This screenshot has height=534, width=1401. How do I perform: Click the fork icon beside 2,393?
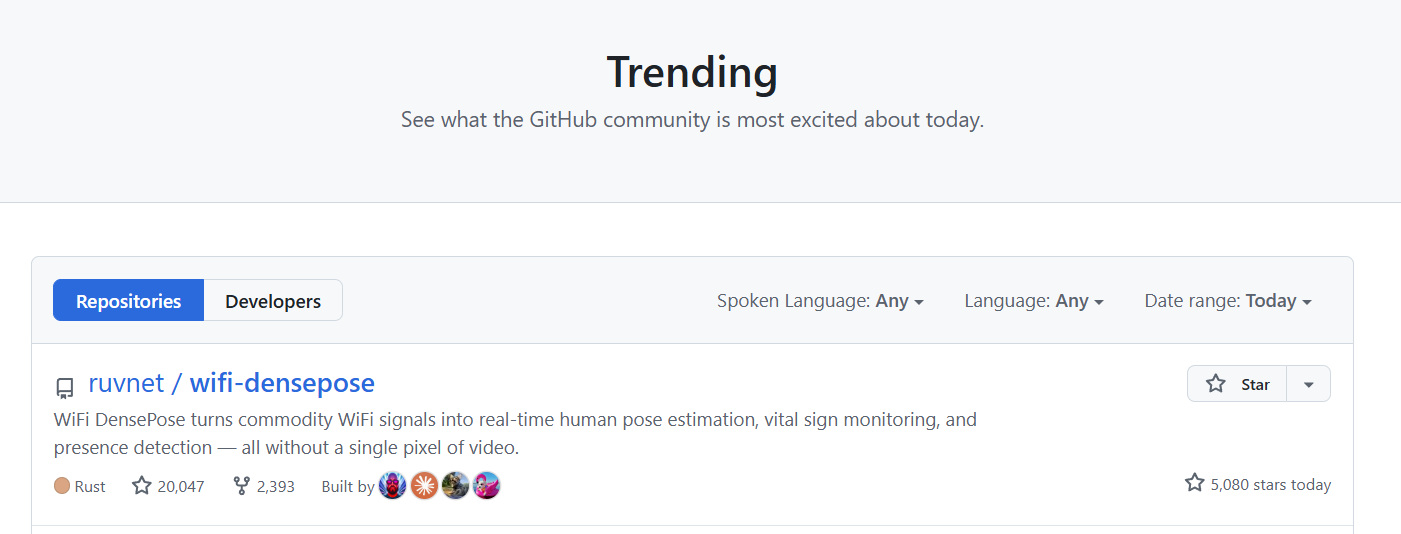[241, 486]
